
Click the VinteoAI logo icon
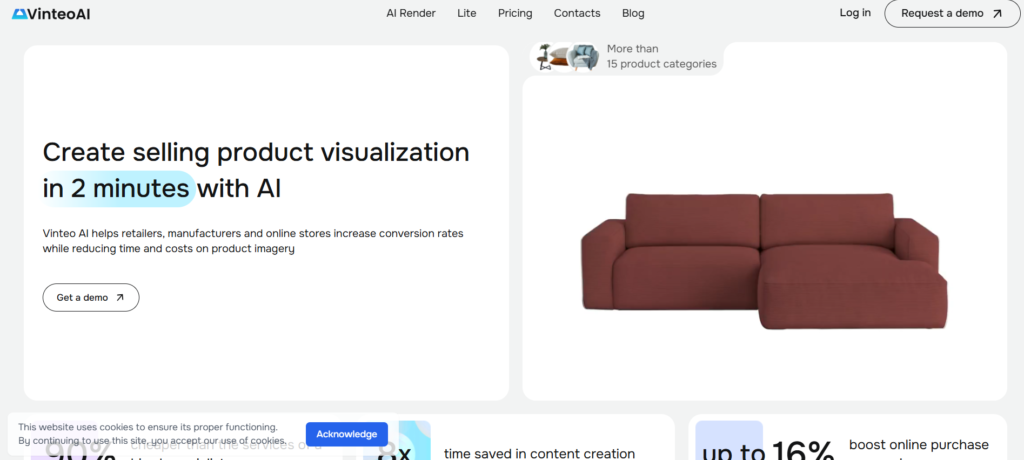[20, 13]
